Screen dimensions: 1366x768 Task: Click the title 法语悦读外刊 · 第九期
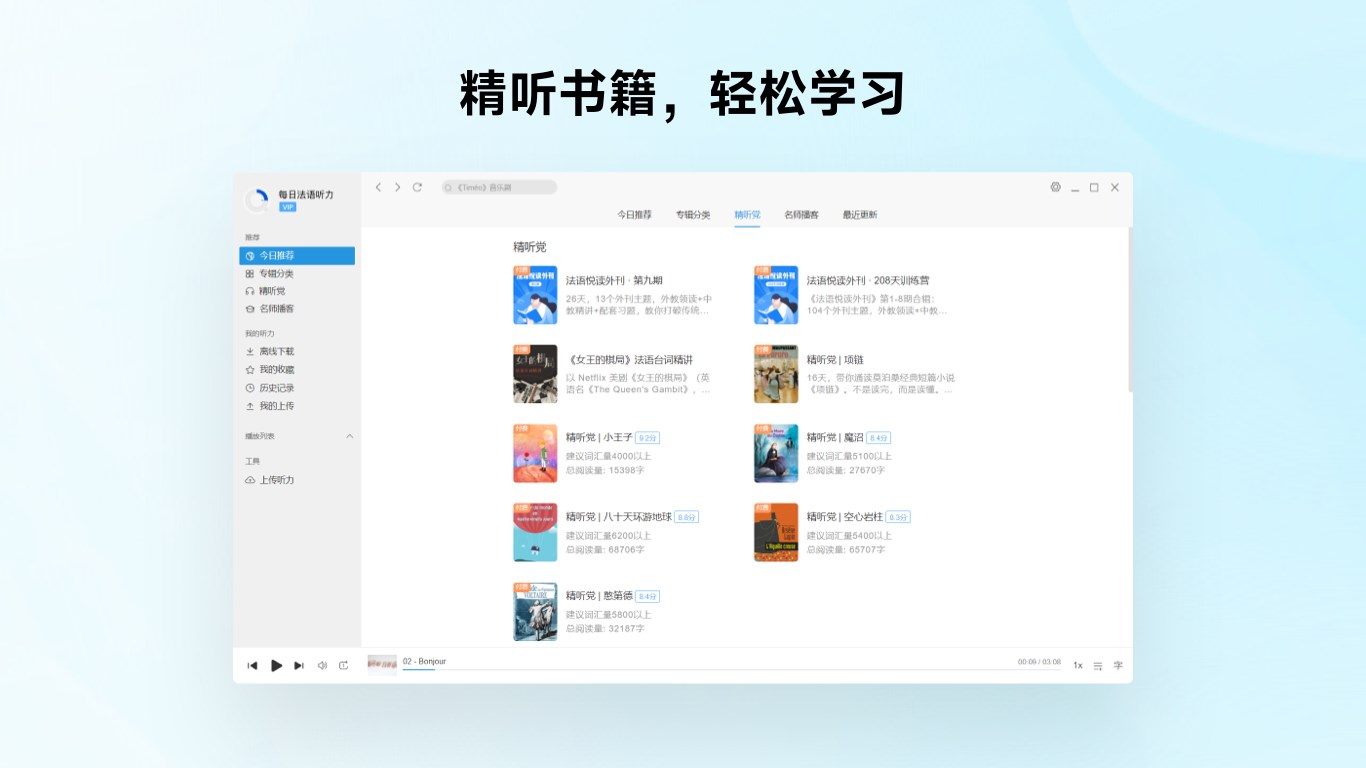(614, 281)
